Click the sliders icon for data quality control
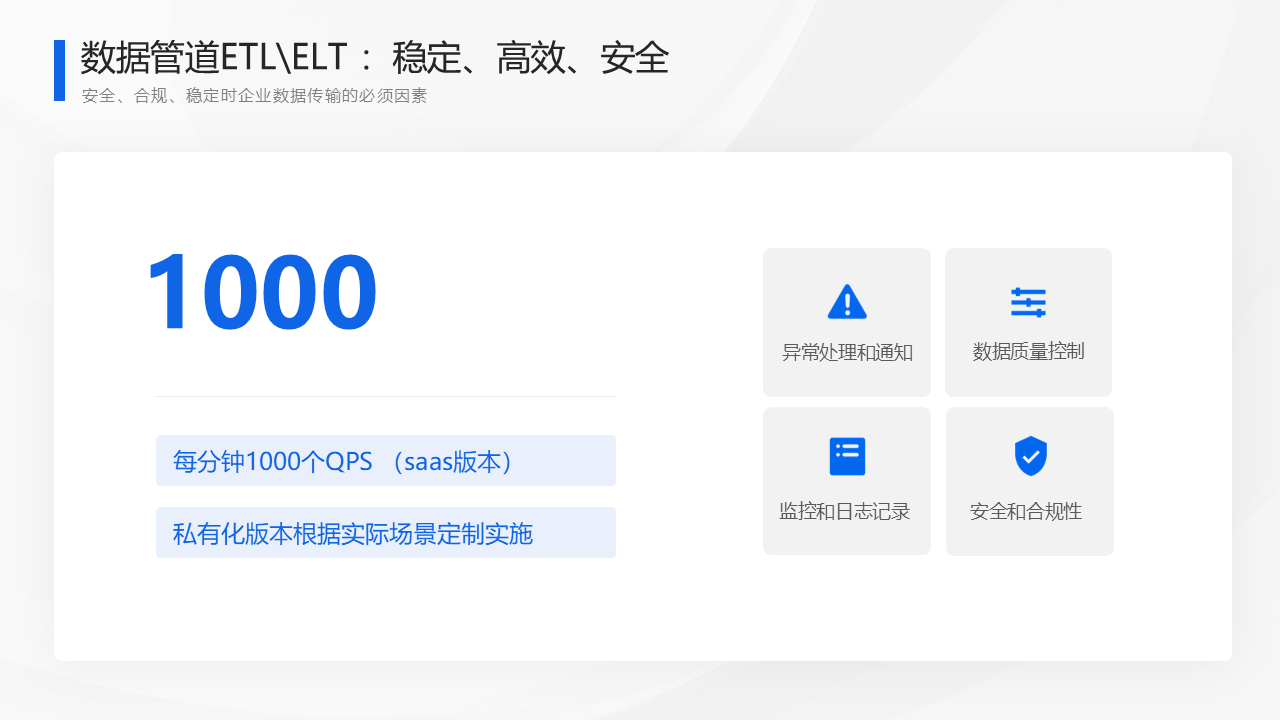The width and height of the screenshot is (1280, 720). [1028, 302]
